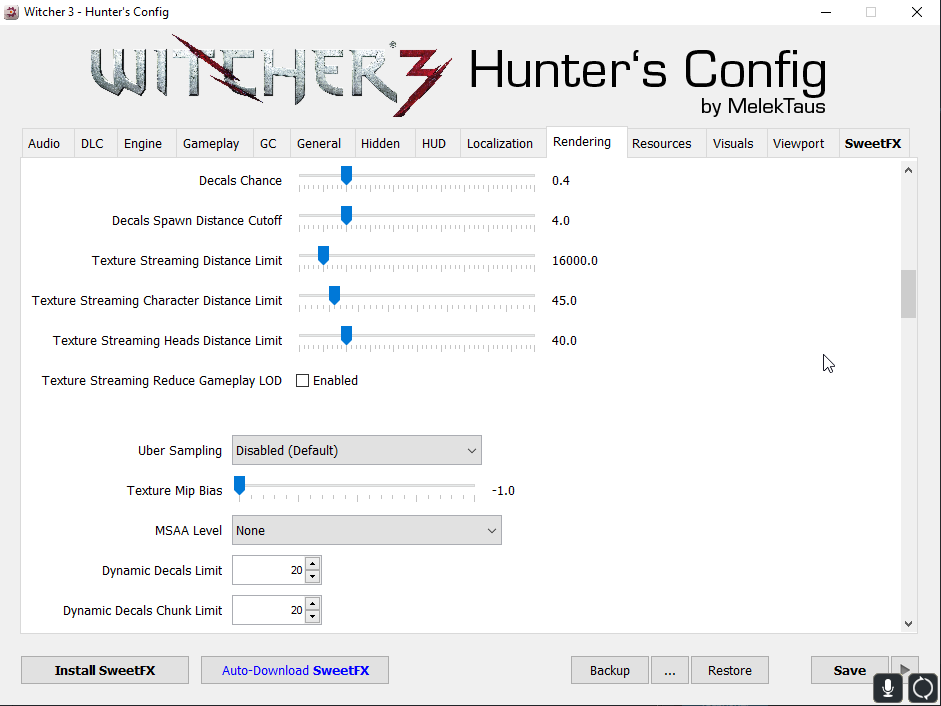Open the SweetFX tab
This screenshot has height=706, width=941.
click(873, 143)
